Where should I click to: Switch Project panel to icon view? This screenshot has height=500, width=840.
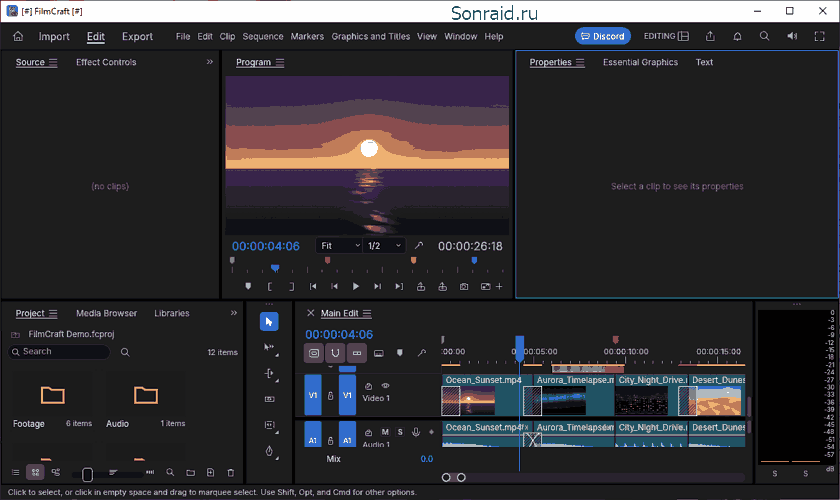click(x=35, y=472)
